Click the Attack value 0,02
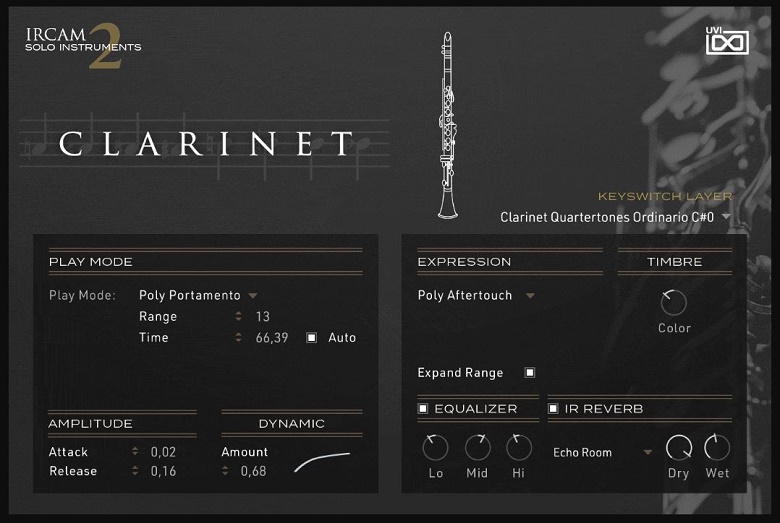 point(163,452)
